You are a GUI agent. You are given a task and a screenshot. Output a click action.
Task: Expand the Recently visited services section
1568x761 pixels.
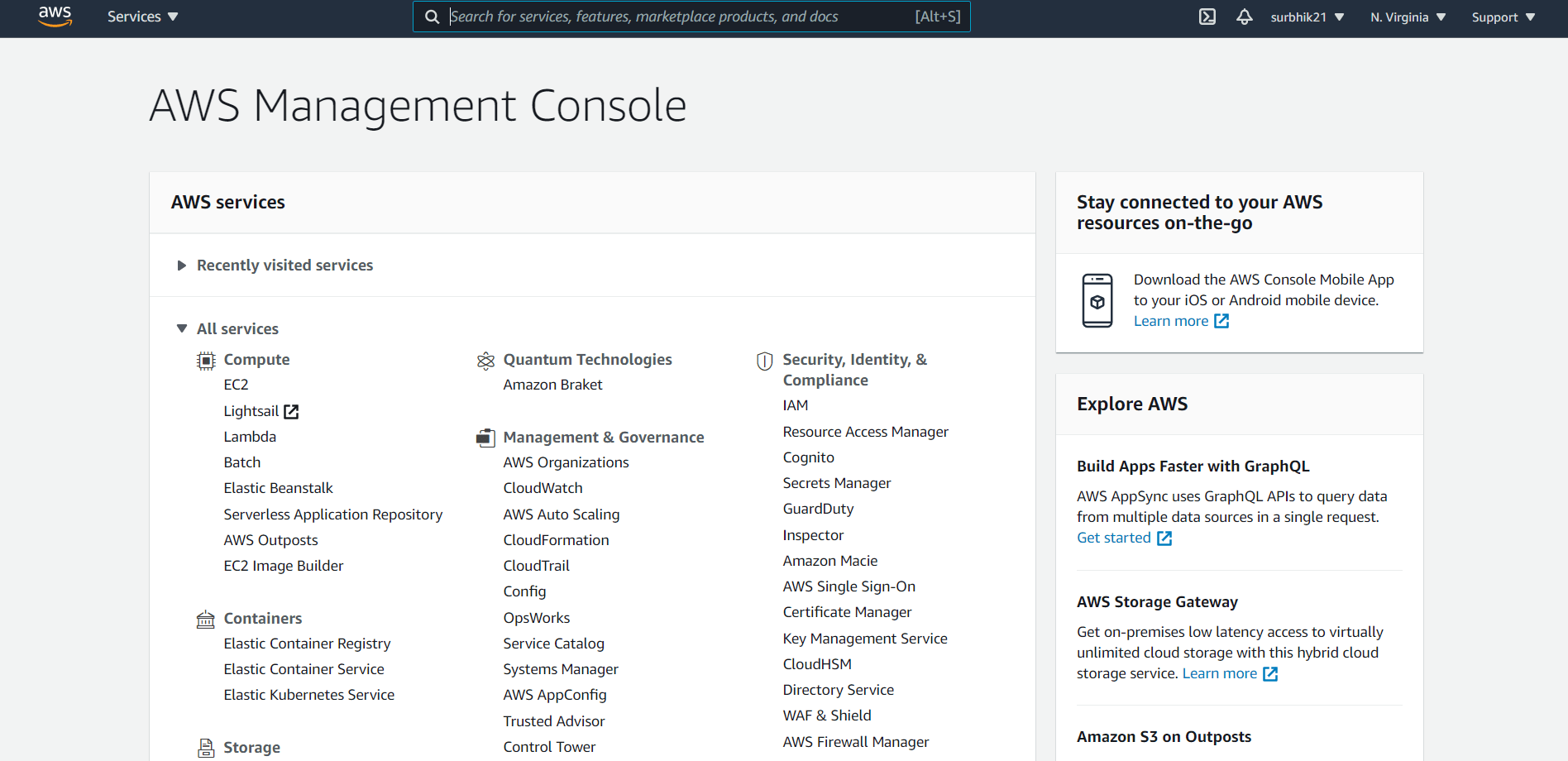click(181, 265)
